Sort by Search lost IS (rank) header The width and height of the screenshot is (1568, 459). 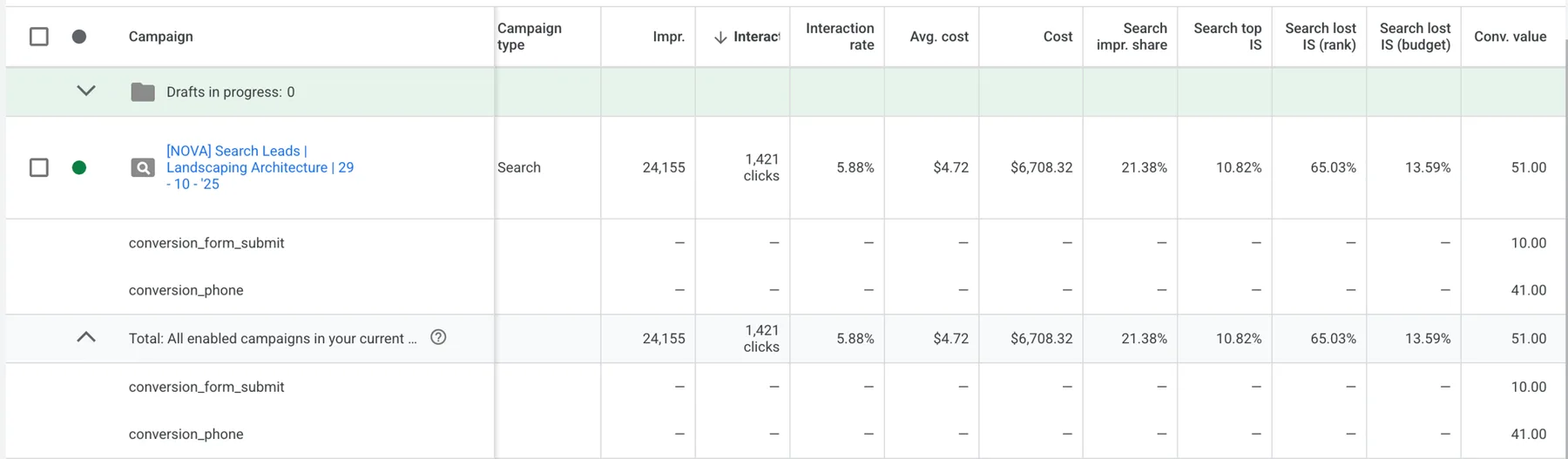[x=1321, y=37]
